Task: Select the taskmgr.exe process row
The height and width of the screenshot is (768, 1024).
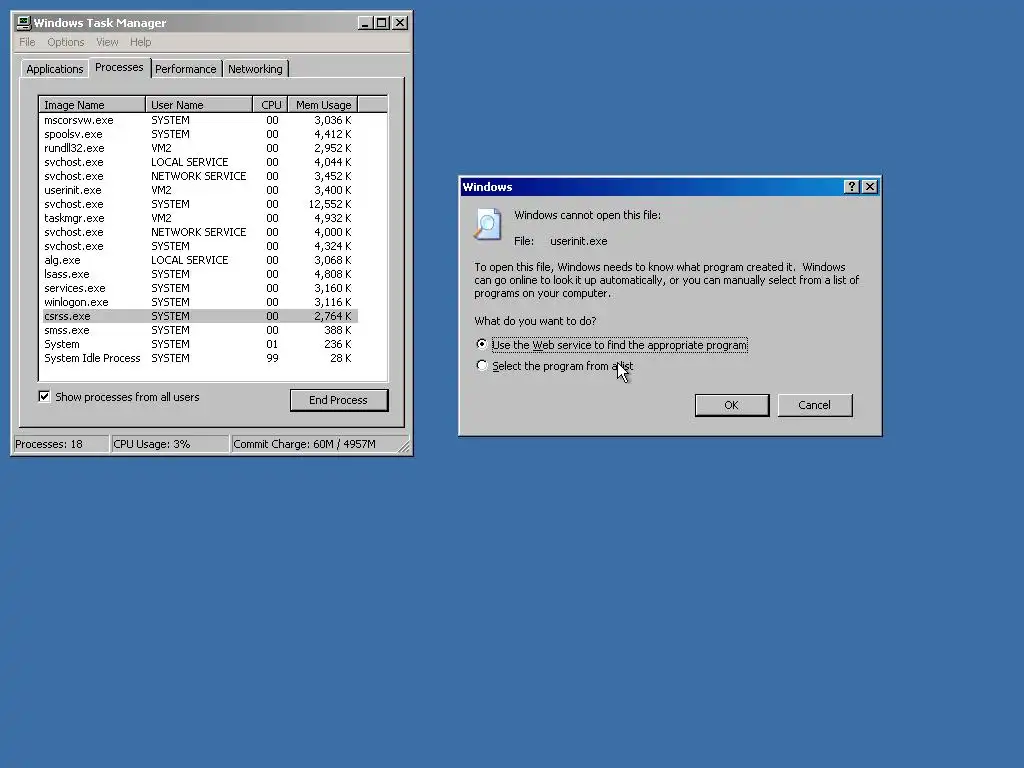Action: pos(198,218)
